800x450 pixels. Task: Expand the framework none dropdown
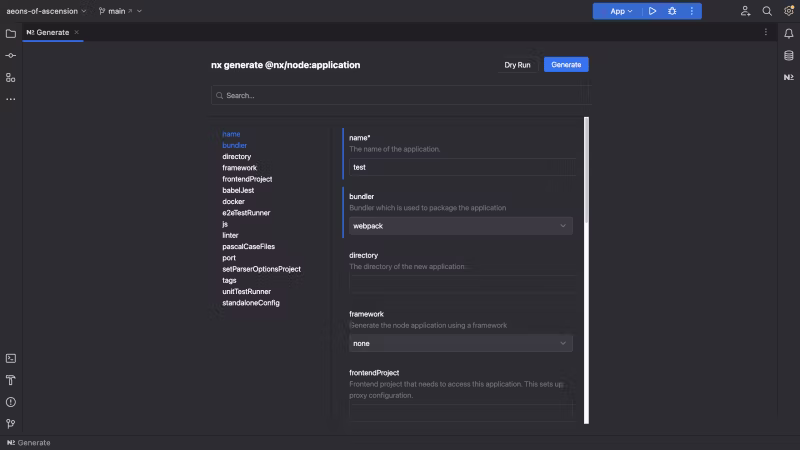point(461,343)
